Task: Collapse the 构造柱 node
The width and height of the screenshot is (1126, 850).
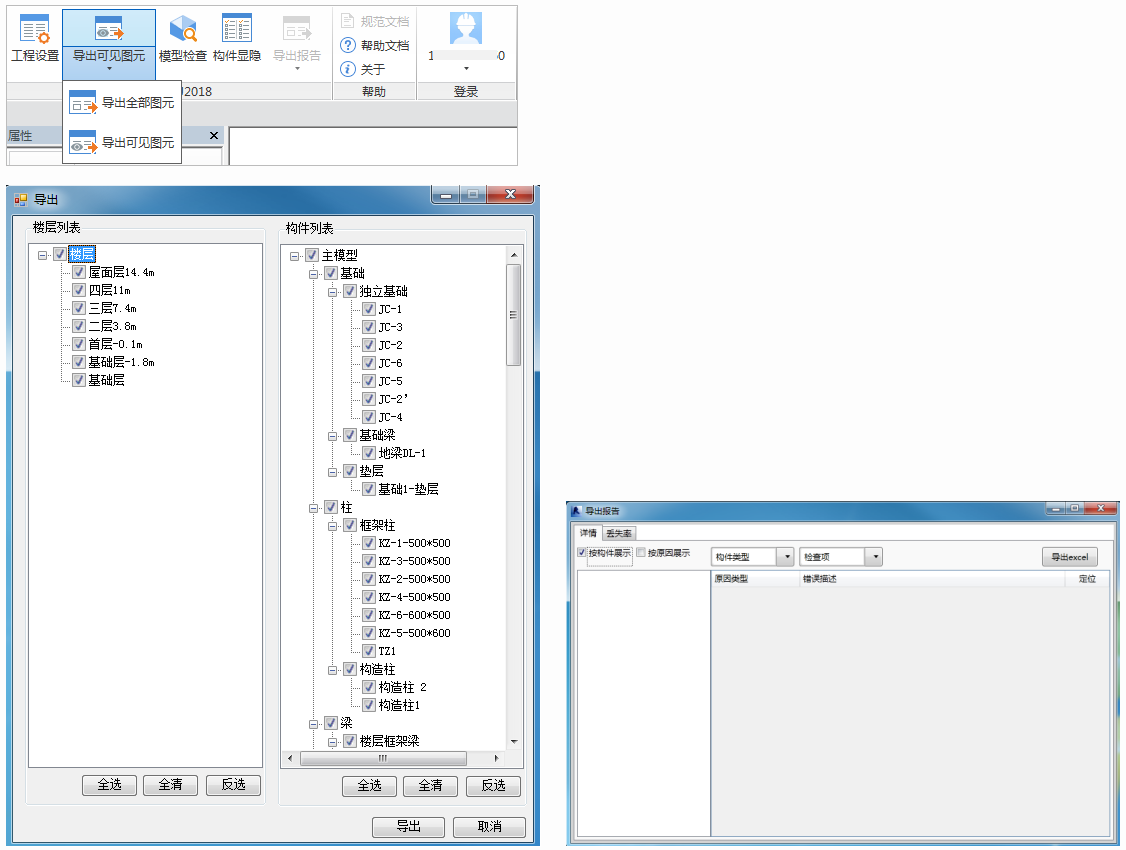Action: (x=332, y=670)
